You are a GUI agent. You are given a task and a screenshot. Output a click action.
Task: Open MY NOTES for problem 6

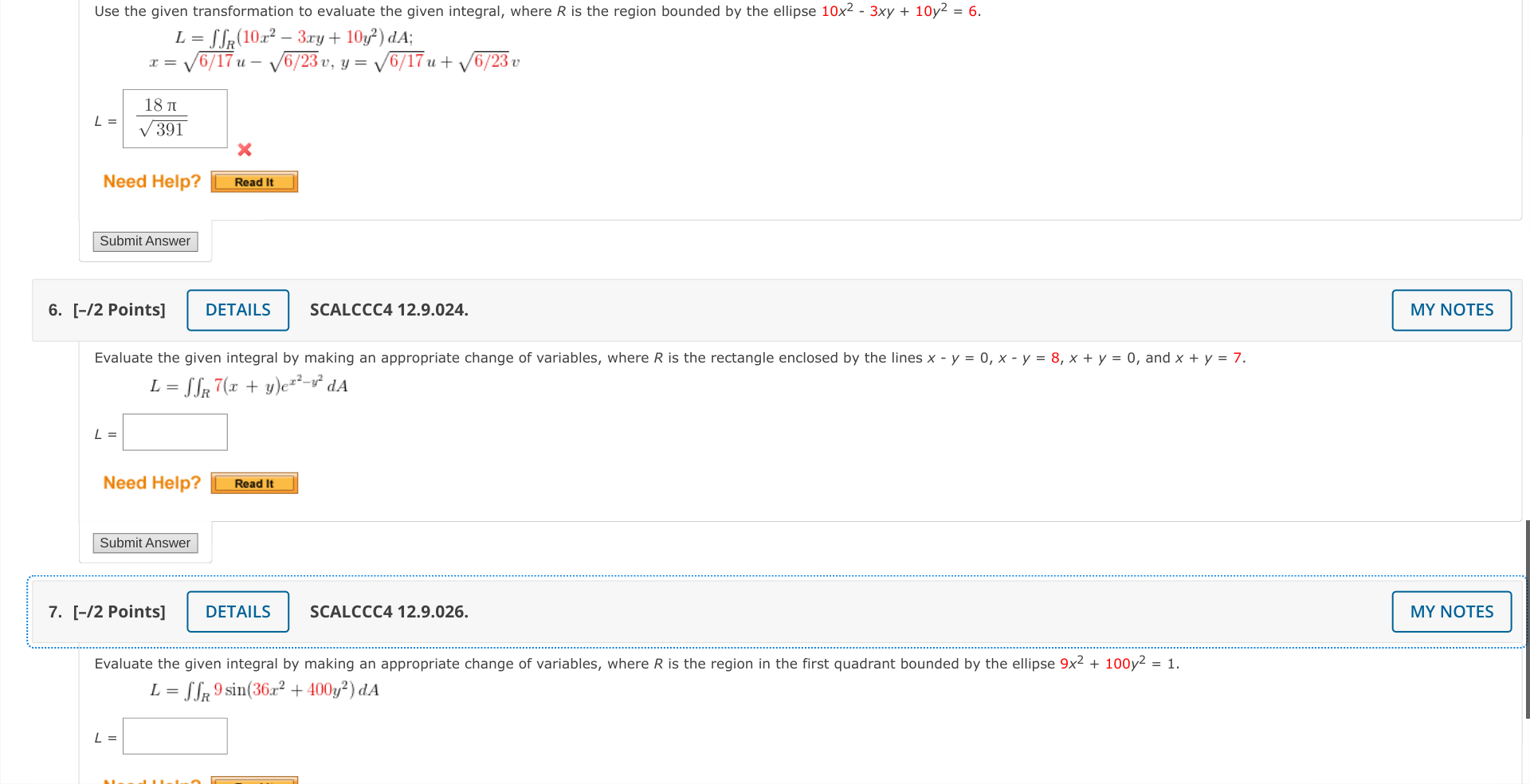pos(1451,310)
